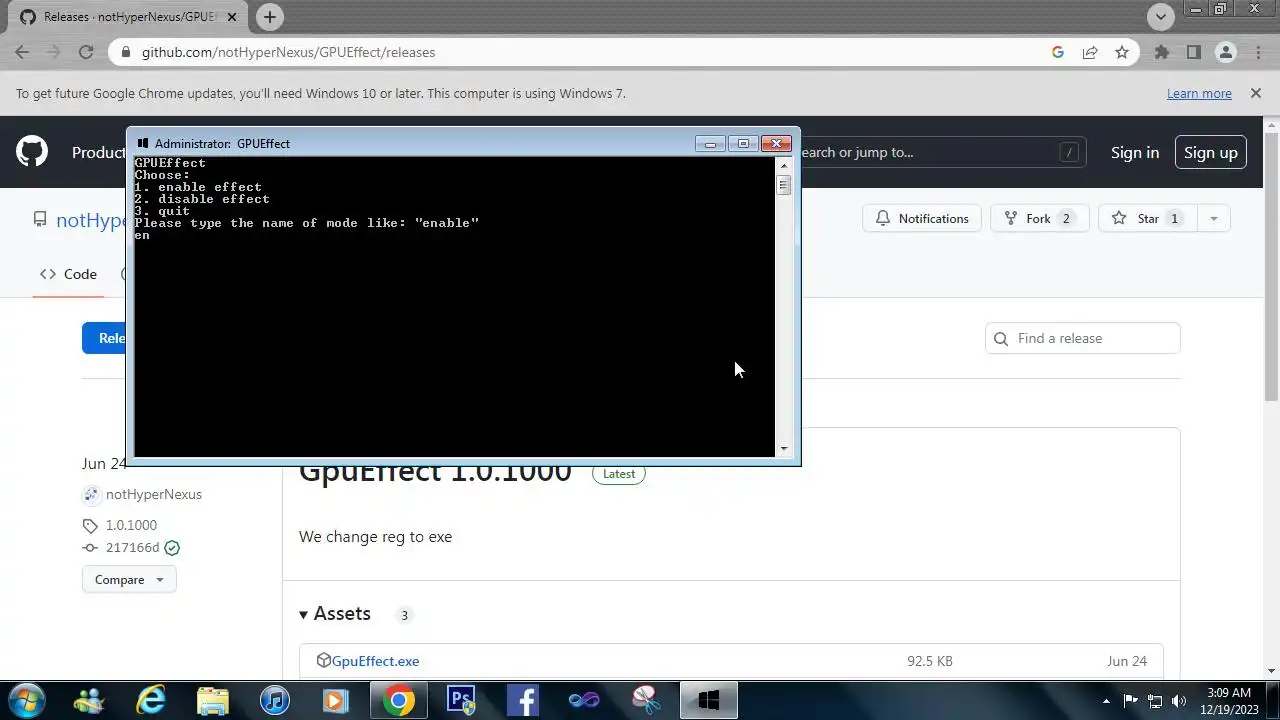Viewport: 1280px width, 720px height.
Task: Click the Google icon in the address bar
Action: click(x=1058, y=52)
